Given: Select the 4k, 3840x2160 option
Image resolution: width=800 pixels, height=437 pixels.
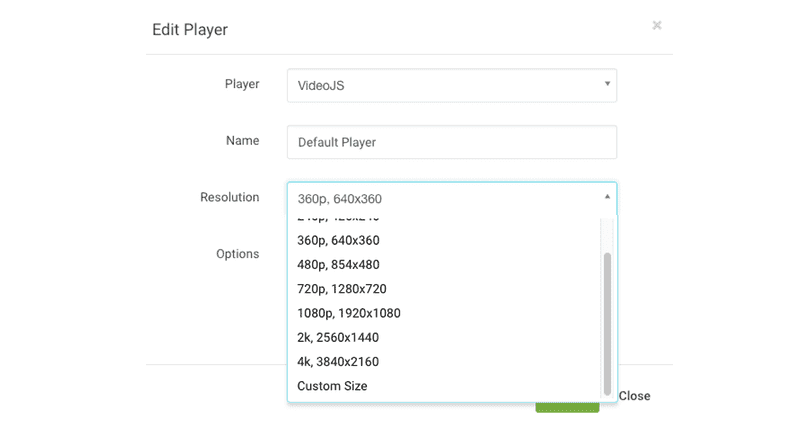Looking at the screenshot, I should point(338,361).
